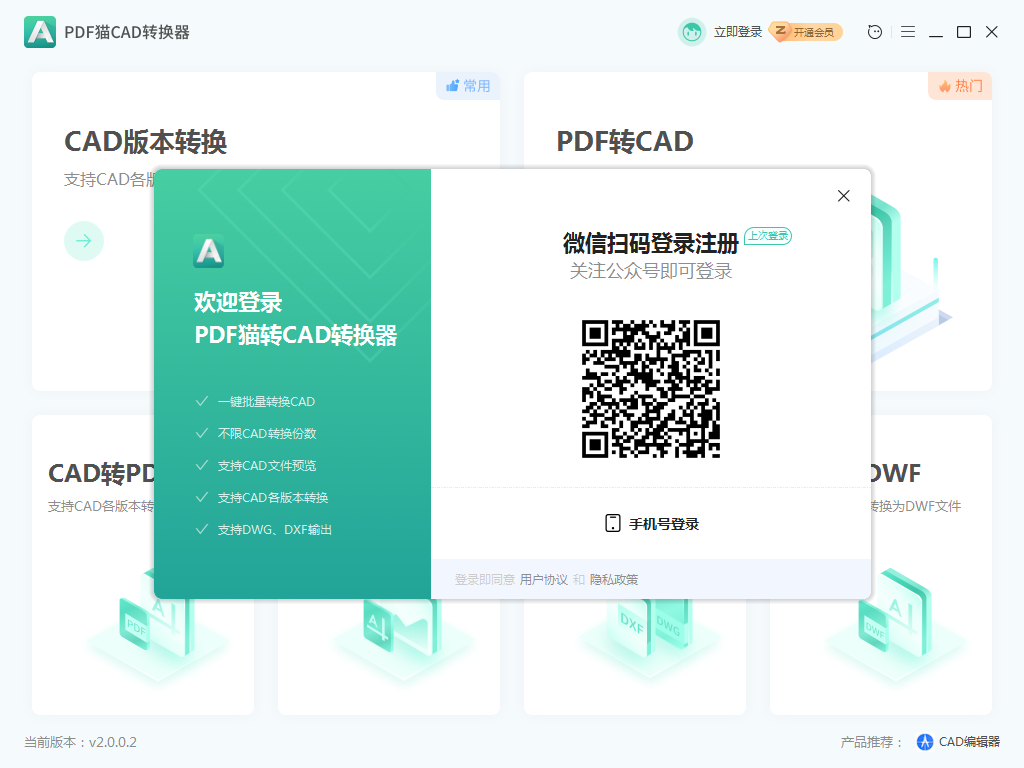Open the hamburger menu icon
This screenshot has height=768, width=1024.
tap(907, 31)
